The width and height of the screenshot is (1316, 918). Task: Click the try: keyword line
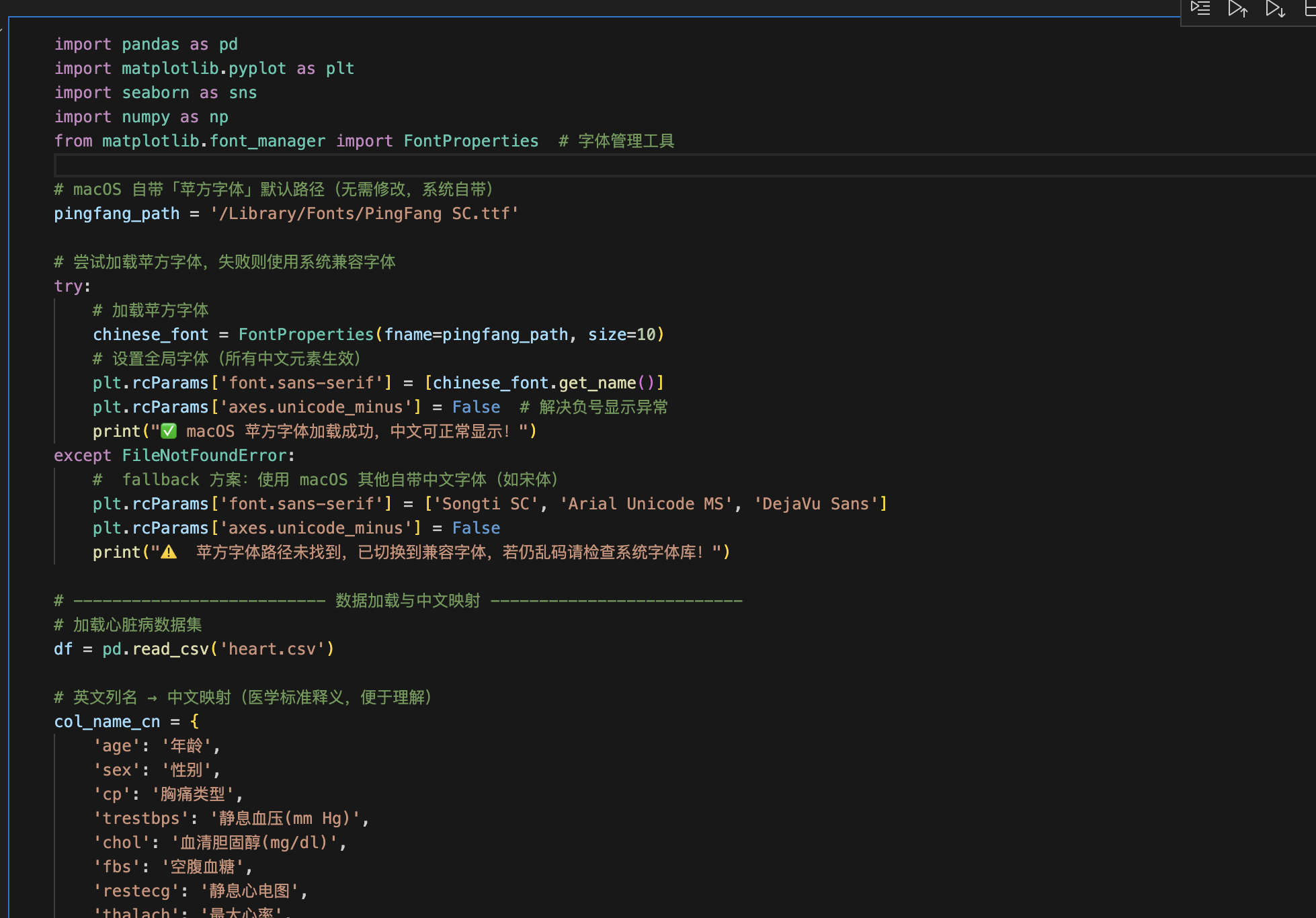(x=72, y=286)
